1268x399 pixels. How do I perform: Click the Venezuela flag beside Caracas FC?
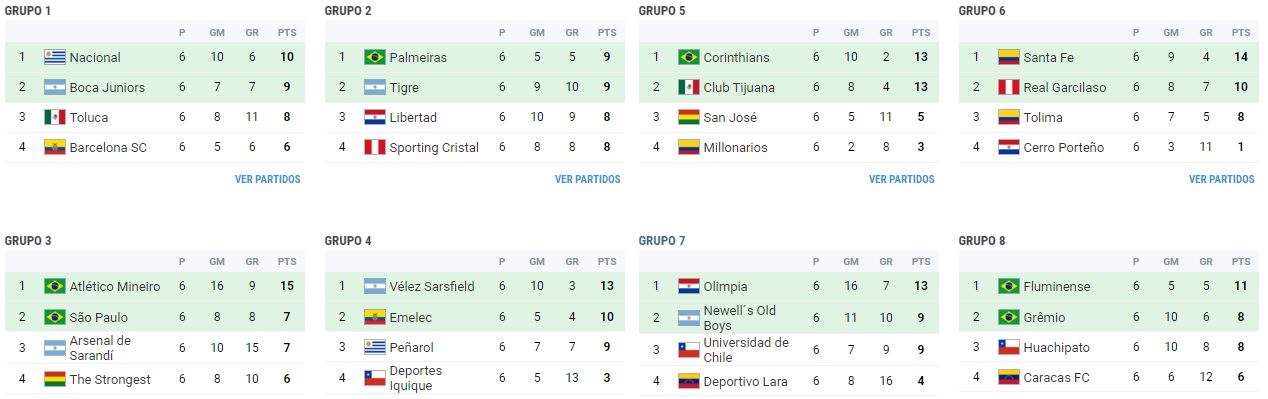(x=1009, y=377)
